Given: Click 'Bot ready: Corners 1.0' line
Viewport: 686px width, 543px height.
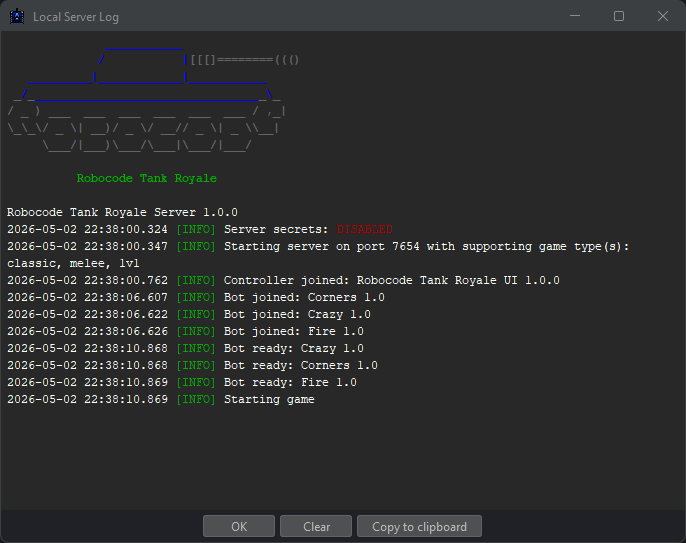Looking at the screenshot, I should 192,365.
